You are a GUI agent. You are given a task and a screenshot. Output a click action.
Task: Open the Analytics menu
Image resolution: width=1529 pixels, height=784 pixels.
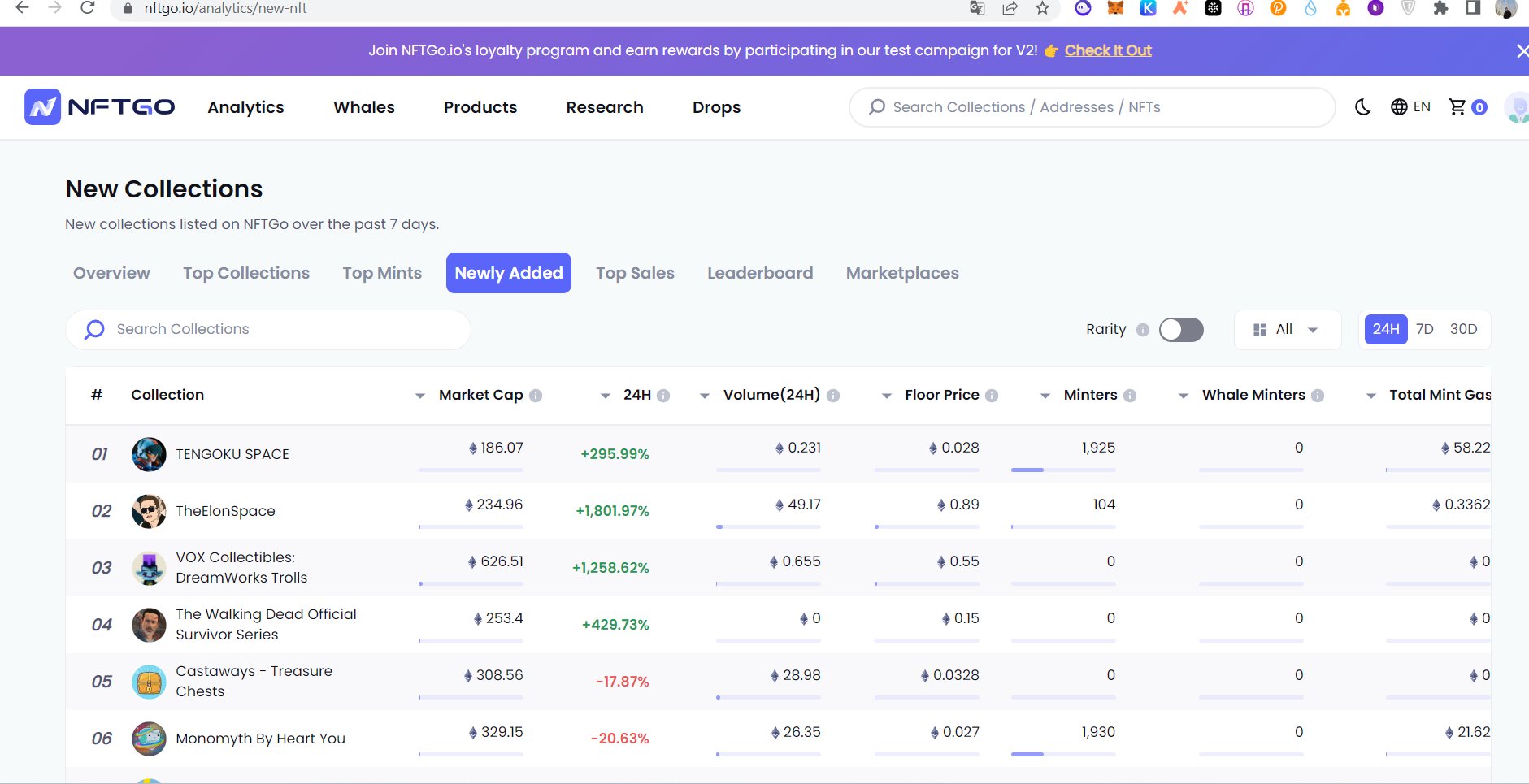point(245,107)
